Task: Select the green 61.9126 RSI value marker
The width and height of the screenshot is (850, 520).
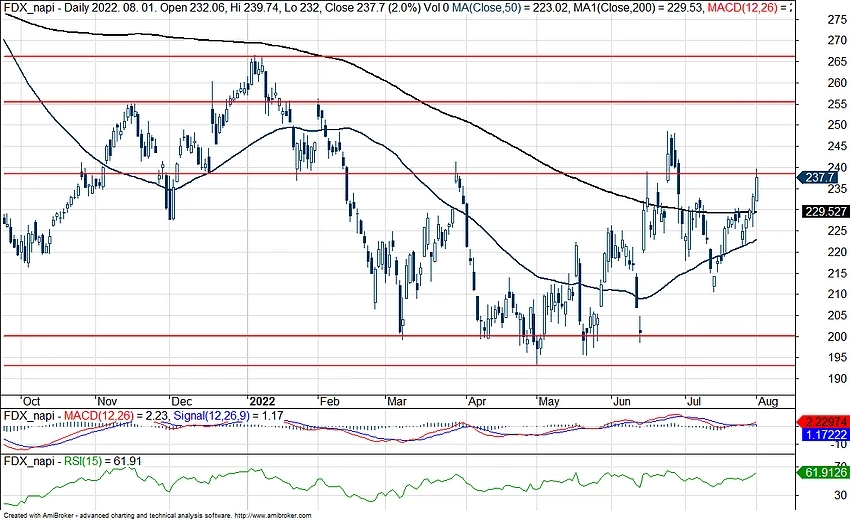Action: point(823,473)
